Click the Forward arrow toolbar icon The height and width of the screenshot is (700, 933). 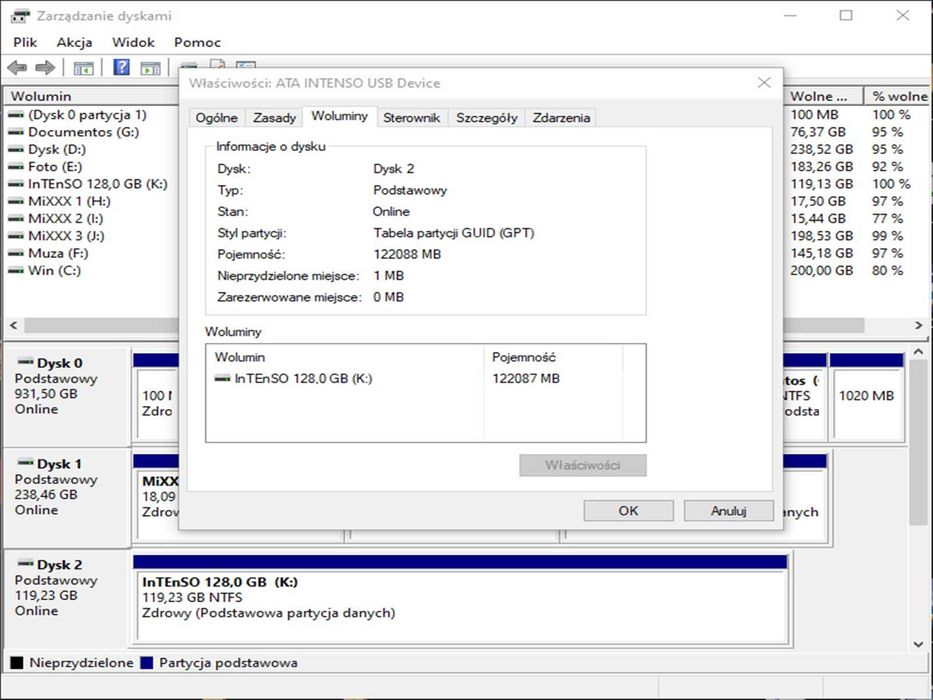coord(45,68)
